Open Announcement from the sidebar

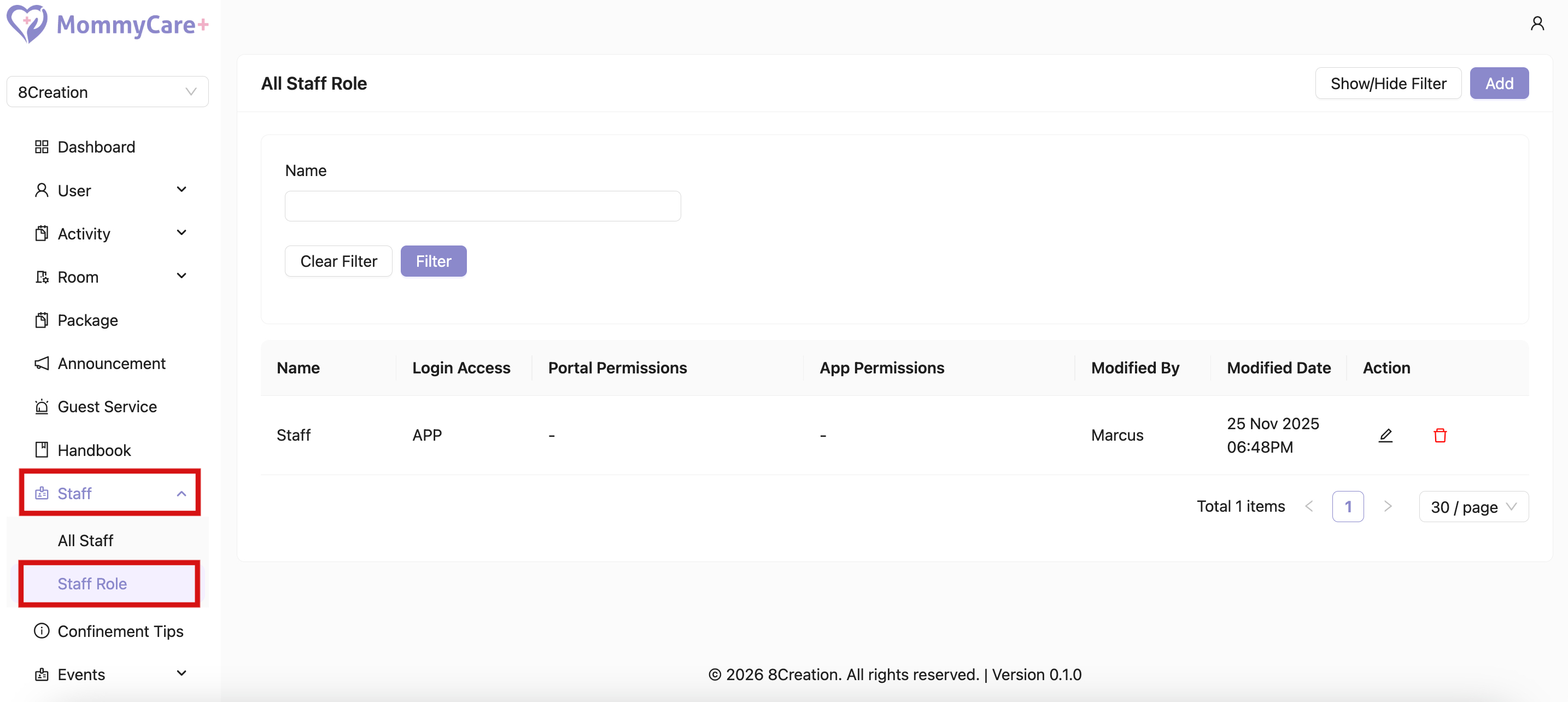click(x=112, y=363)
